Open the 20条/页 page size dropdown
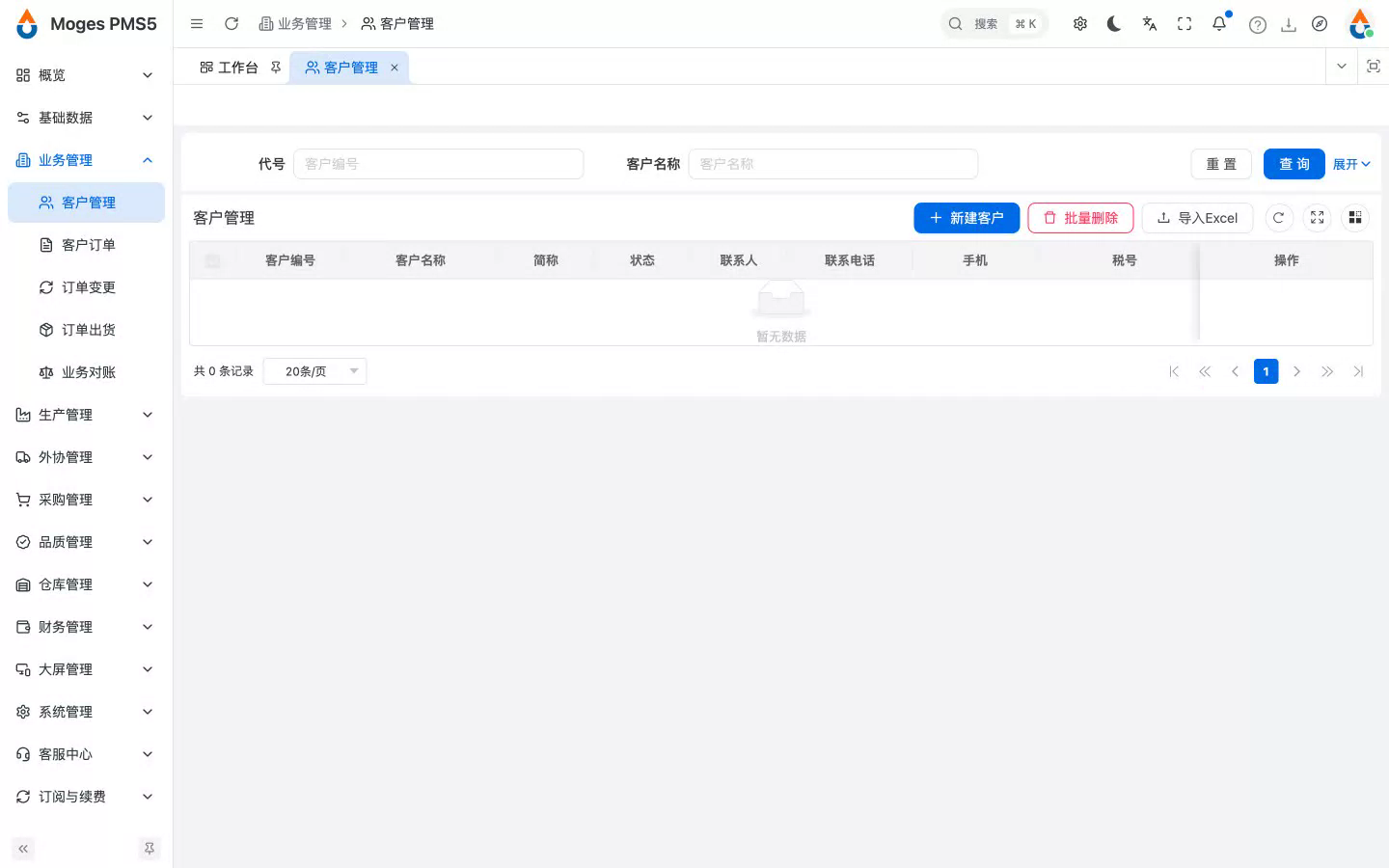 315,371
